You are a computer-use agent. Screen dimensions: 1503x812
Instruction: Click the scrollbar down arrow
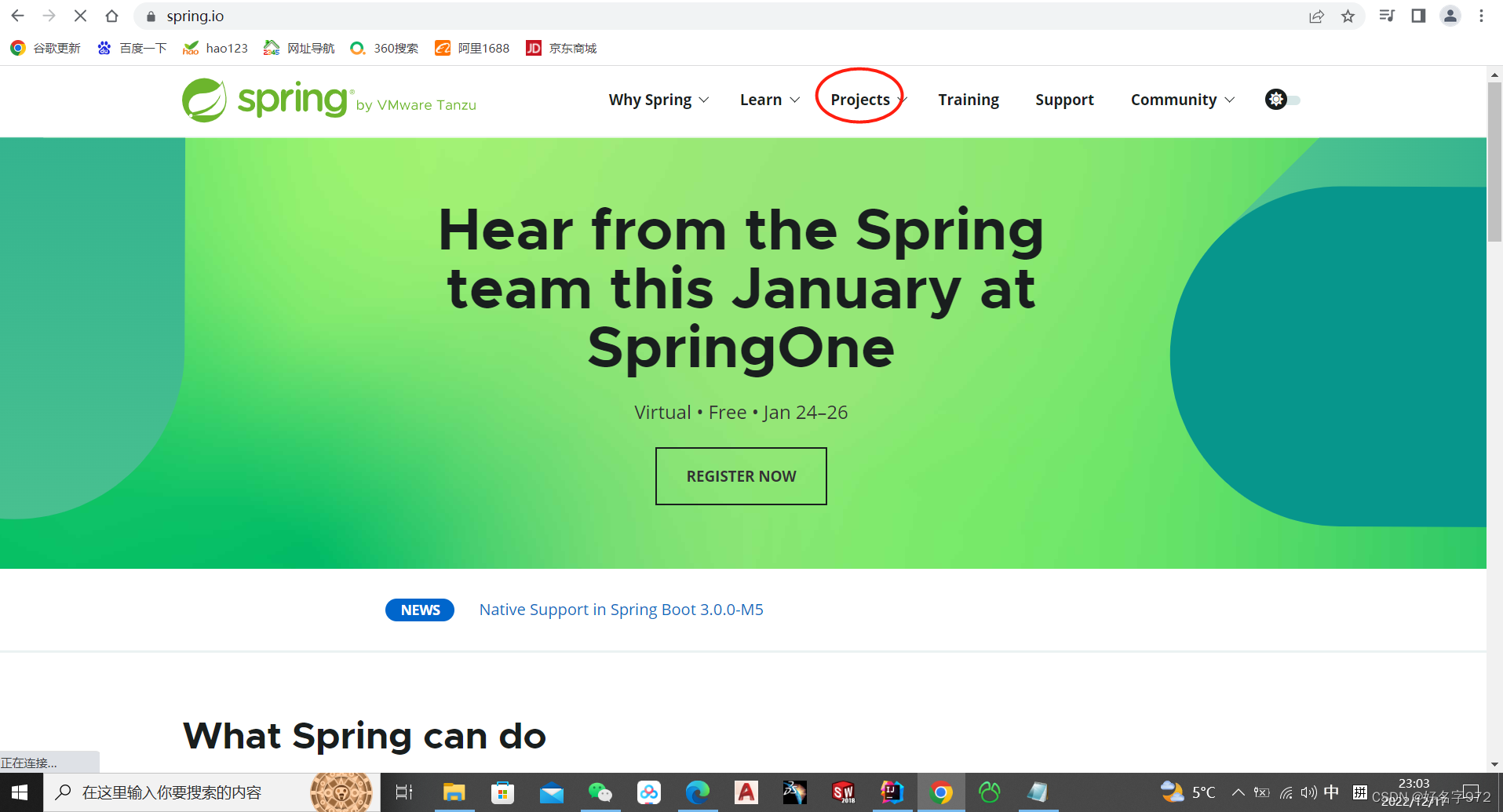pyautogui.click(x=1494, y=764)
